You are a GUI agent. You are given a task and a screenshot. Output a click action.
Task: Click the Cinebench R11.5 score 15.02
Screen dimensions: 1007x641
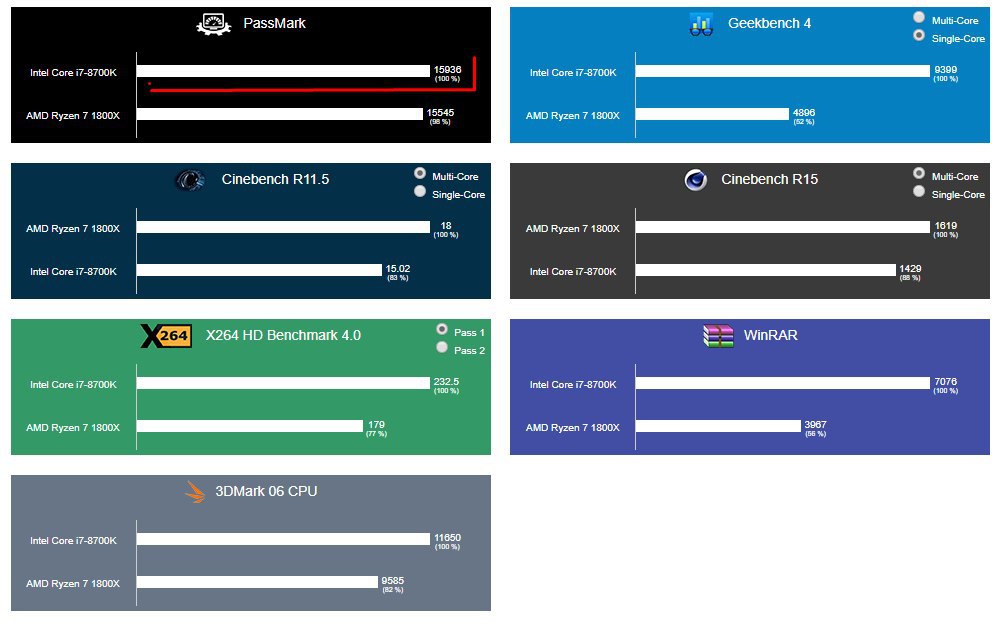[398, 269]
